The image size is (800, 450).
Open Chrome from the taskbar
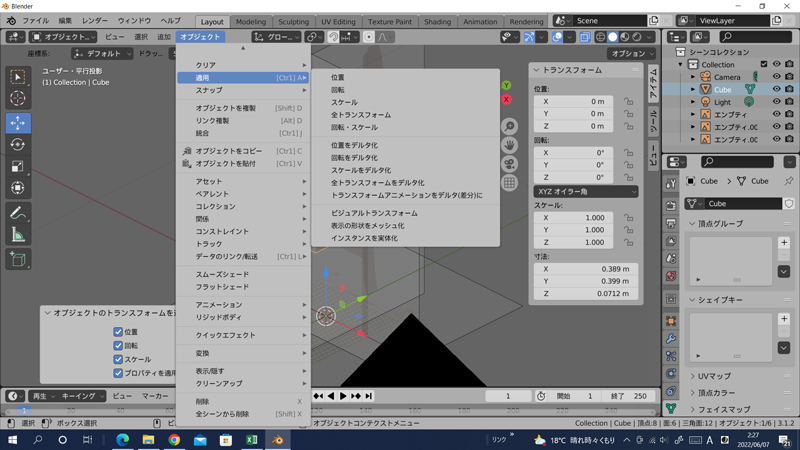click(174, 440)
